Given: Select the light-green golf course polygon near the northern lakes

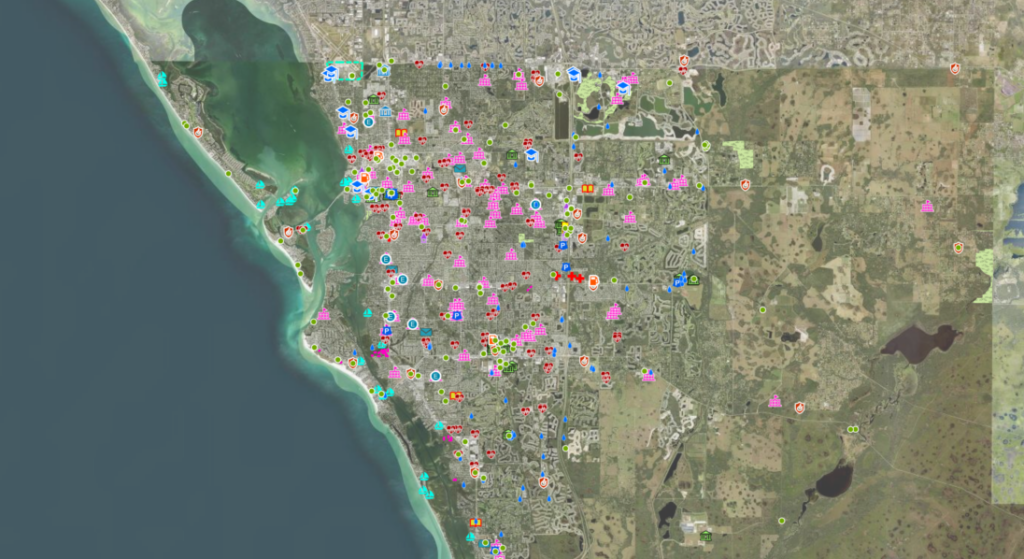Looking at the screenshot, I should tap(592, 97).
